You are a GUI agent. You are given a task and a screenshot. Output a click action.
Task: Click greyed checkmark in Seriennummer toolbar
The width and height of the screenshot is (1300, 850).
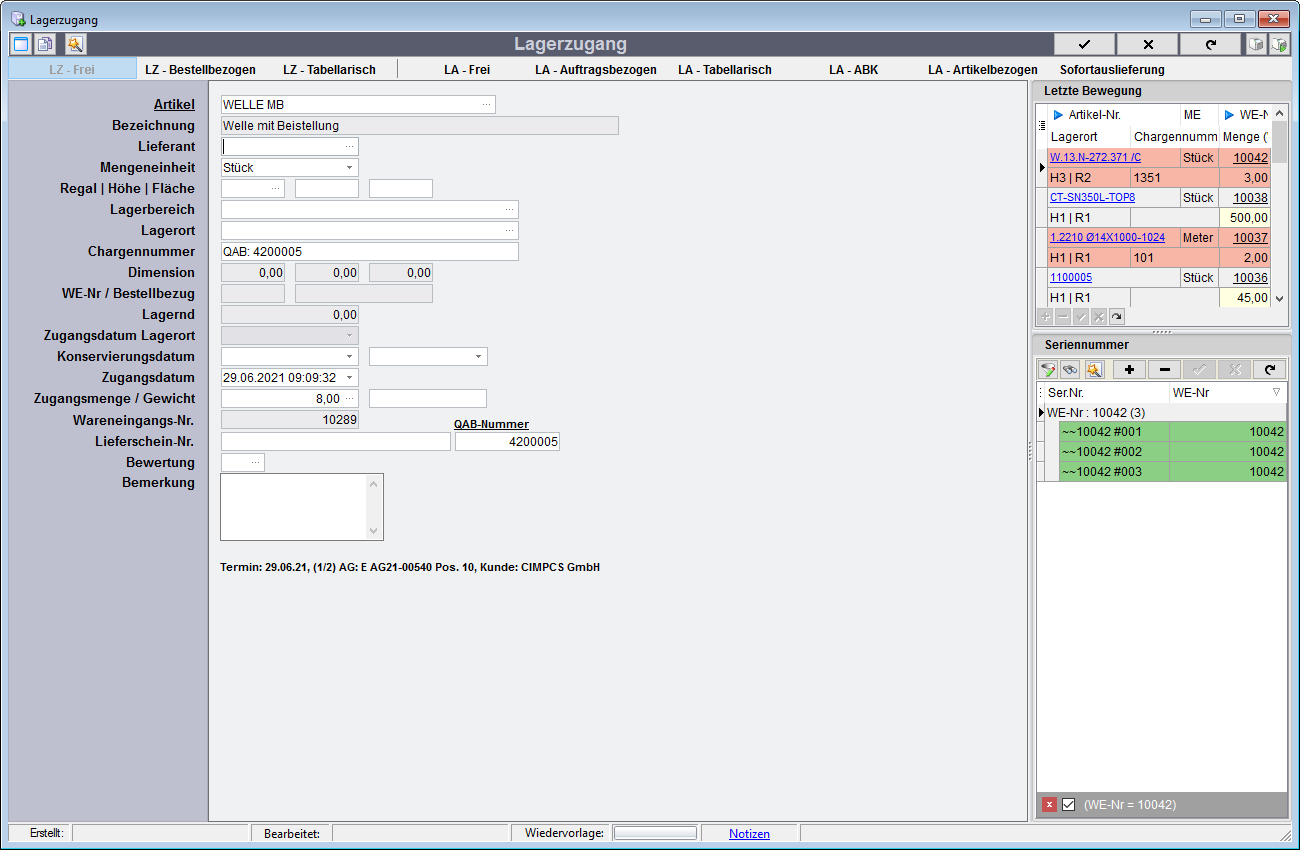[x=1199, y=369]
